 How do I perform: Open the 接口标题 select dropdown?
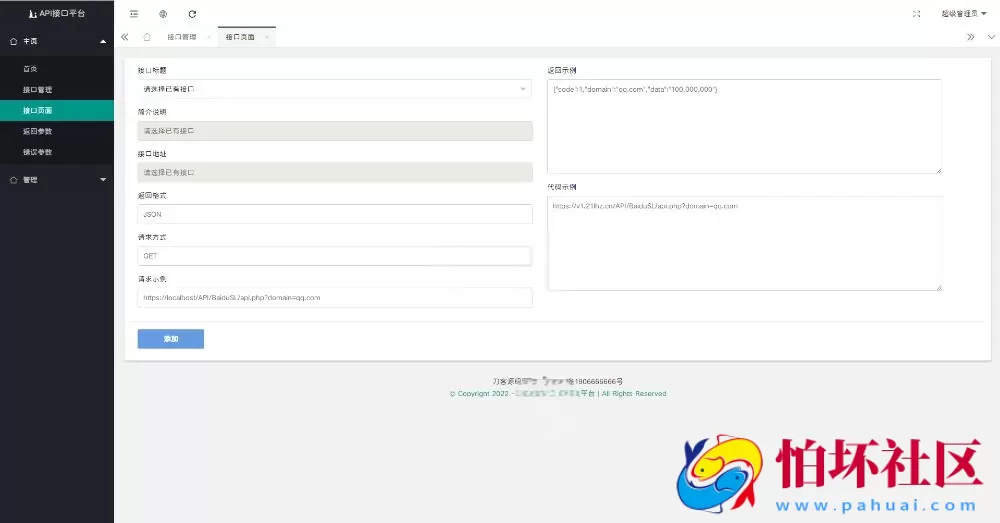(x=334, y=89)
